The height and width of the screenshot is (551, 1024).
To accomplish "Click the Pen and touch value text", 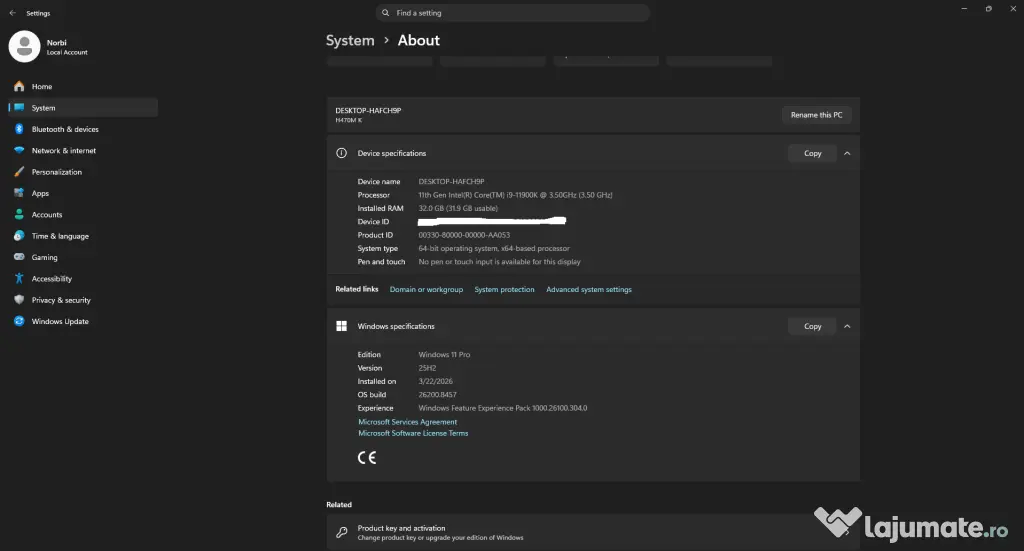I will (x=500, y=262).
